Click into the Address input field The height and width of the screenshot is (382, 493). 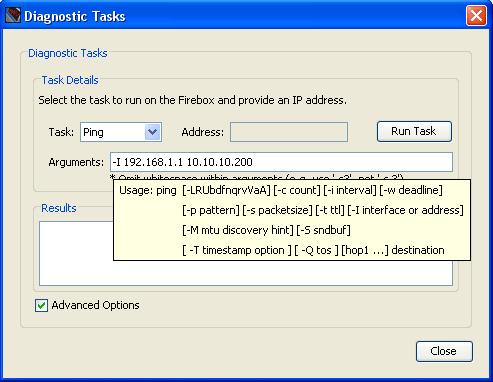coord(289,132)
